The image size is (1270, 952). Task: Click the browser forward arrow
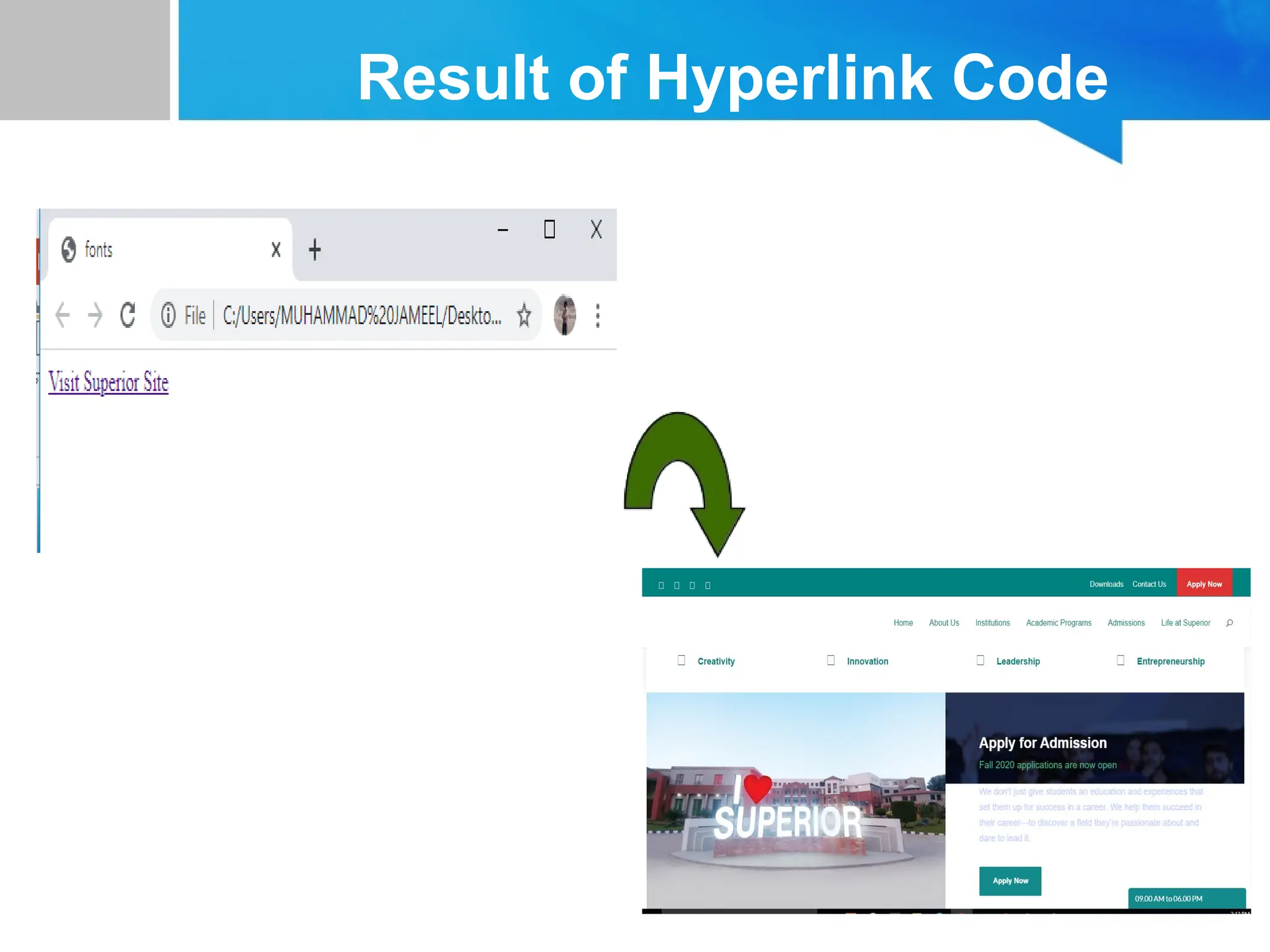95,315
